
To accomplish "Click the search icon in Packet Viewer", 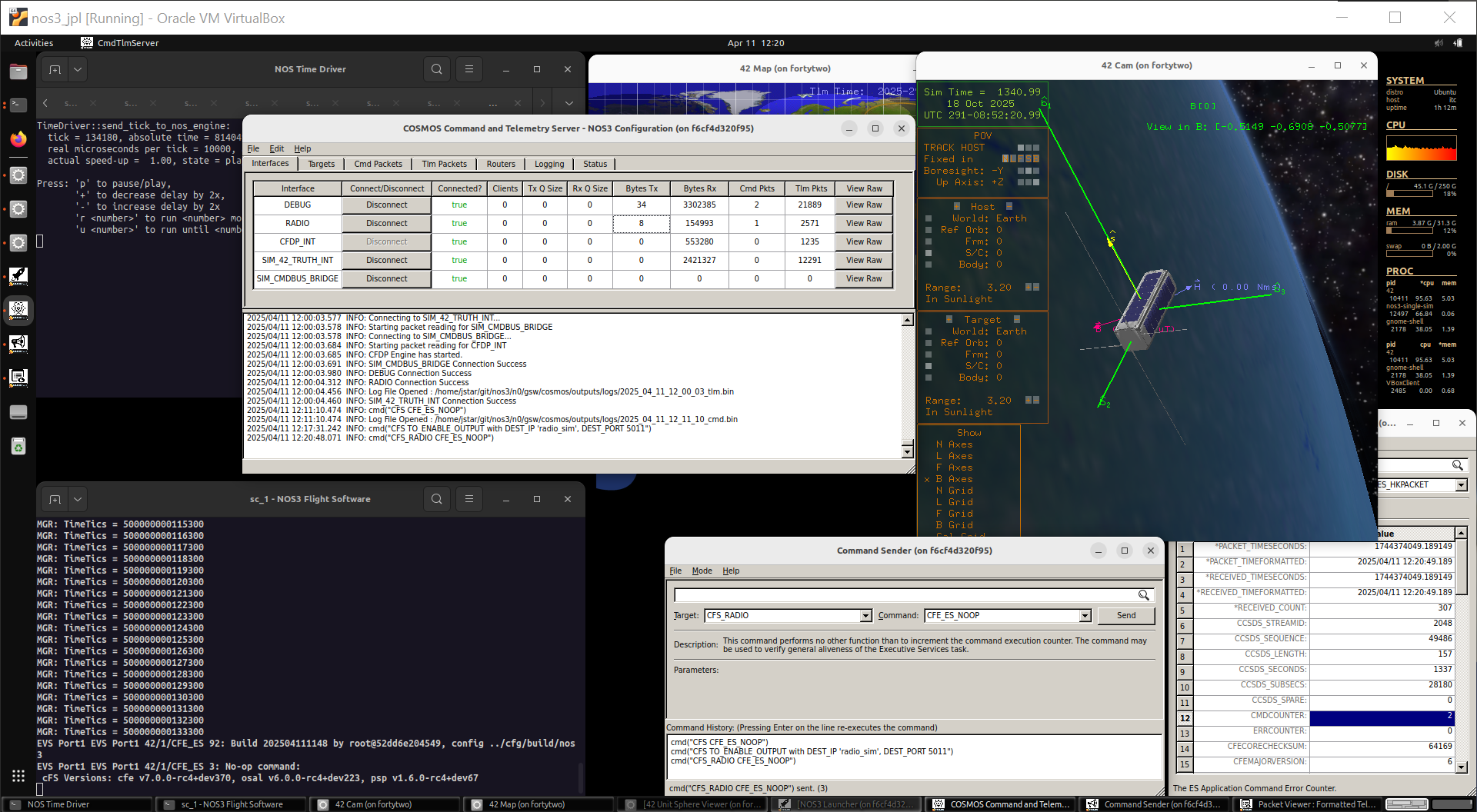I will [1457, 465].
